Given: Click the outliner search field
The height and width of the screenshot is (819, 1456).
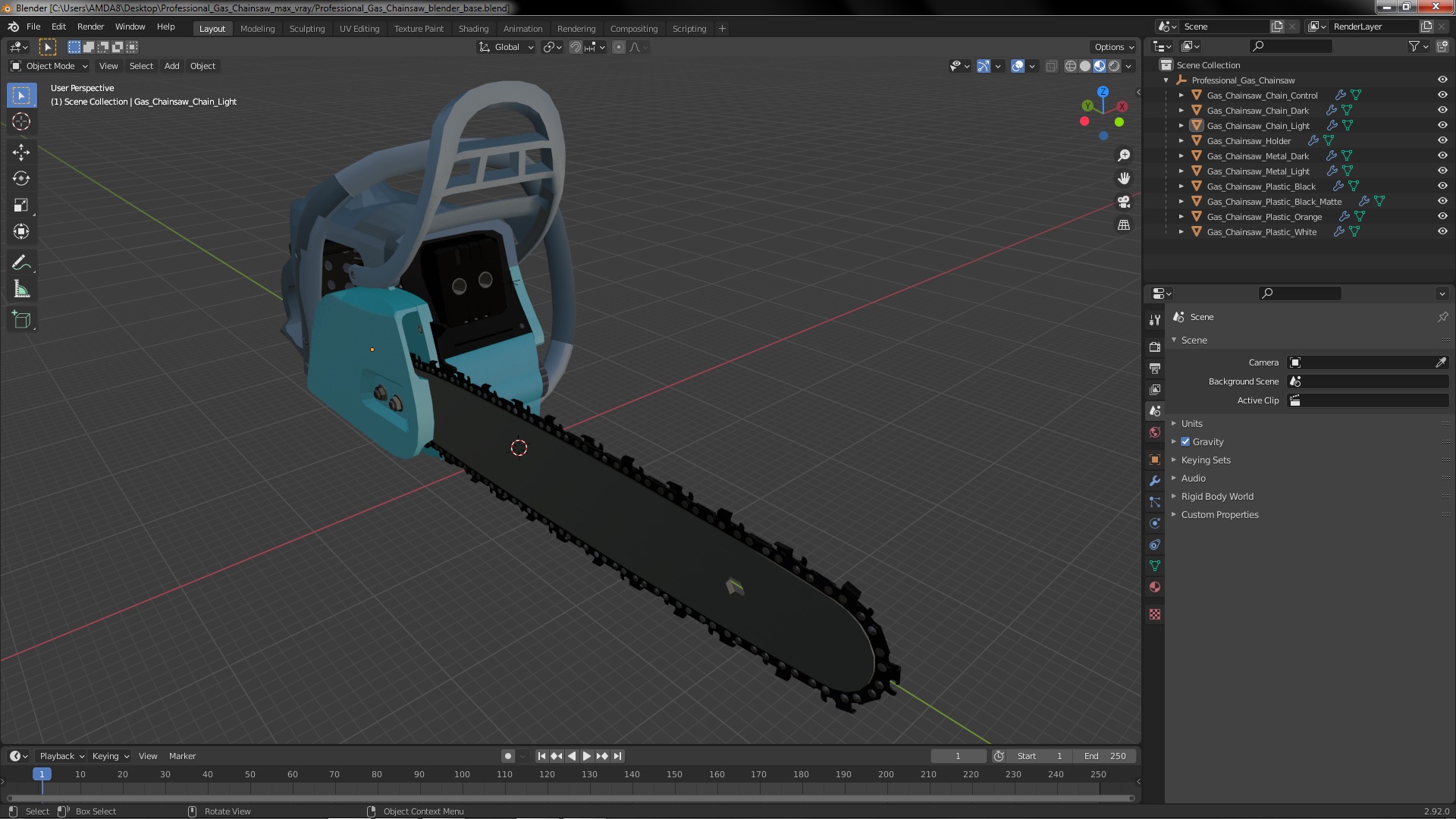Looking at the screenshot, I should coord(1291,46).
